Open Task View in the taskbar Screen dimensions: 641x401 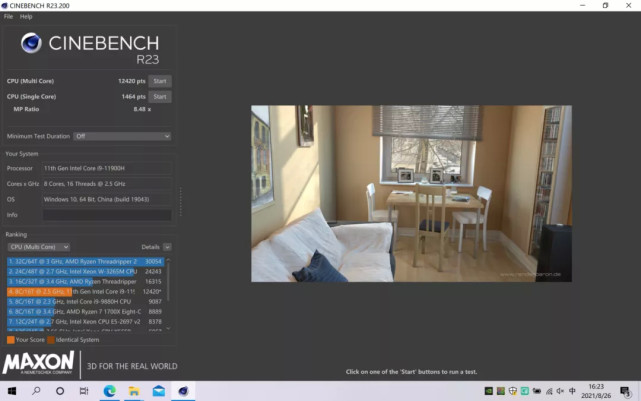pos(84,391)
